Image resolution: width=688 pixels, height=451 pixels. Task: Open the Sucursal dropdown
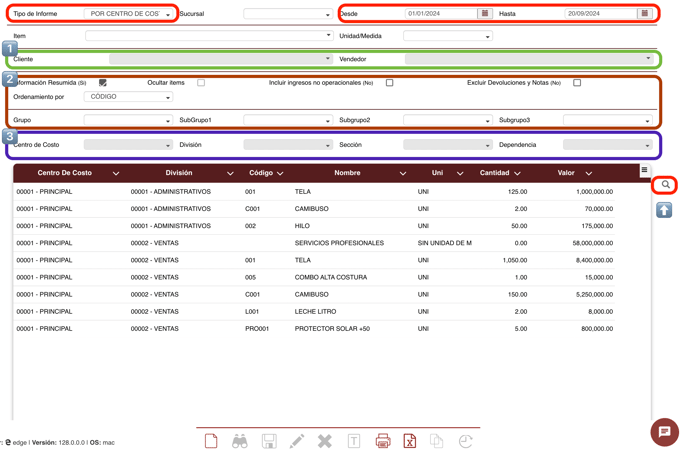tap(288, 14)
